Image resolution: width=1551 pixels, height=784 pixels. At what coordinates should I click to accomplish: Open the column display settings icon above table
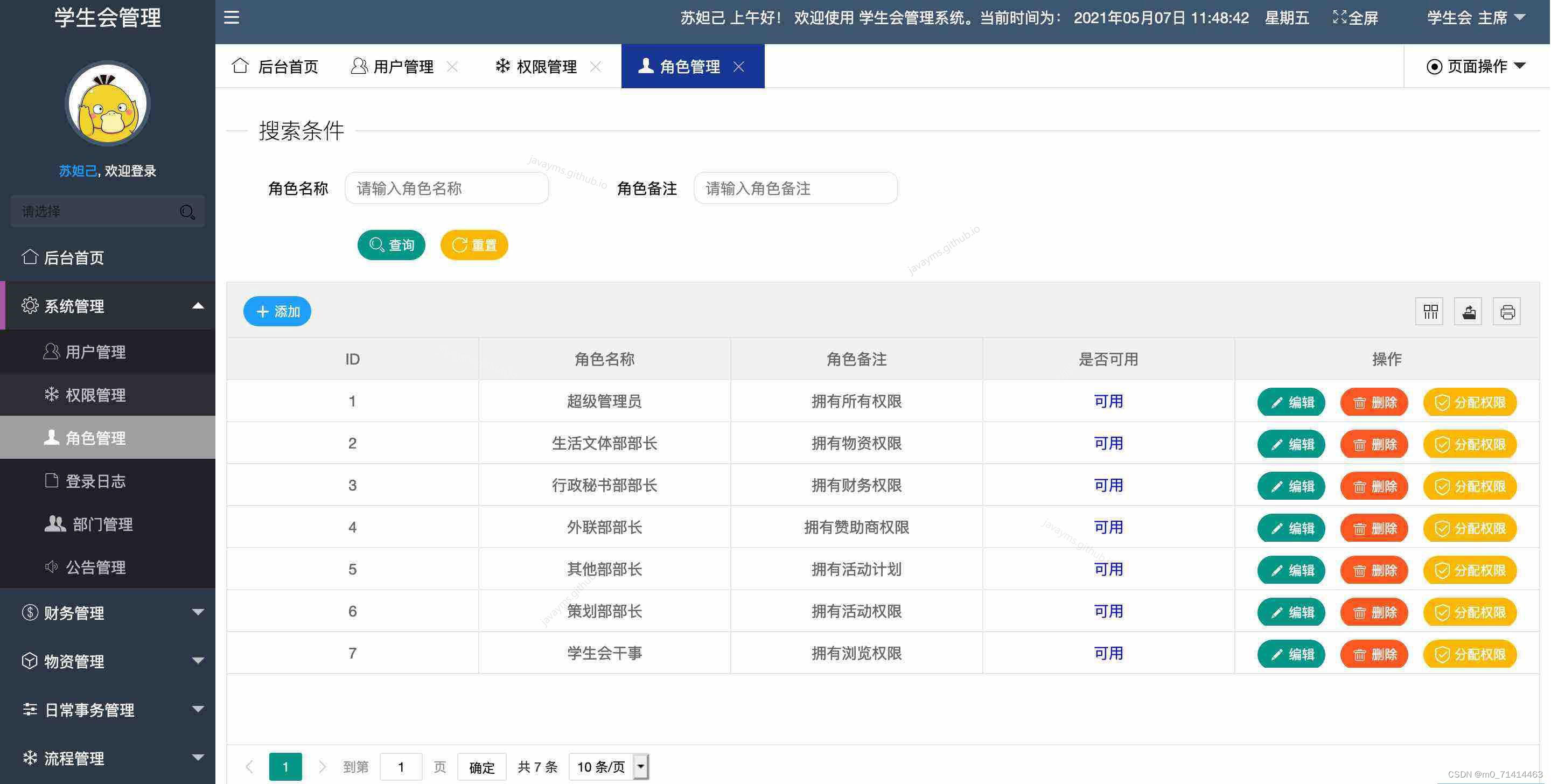(x=1429, y=311)
